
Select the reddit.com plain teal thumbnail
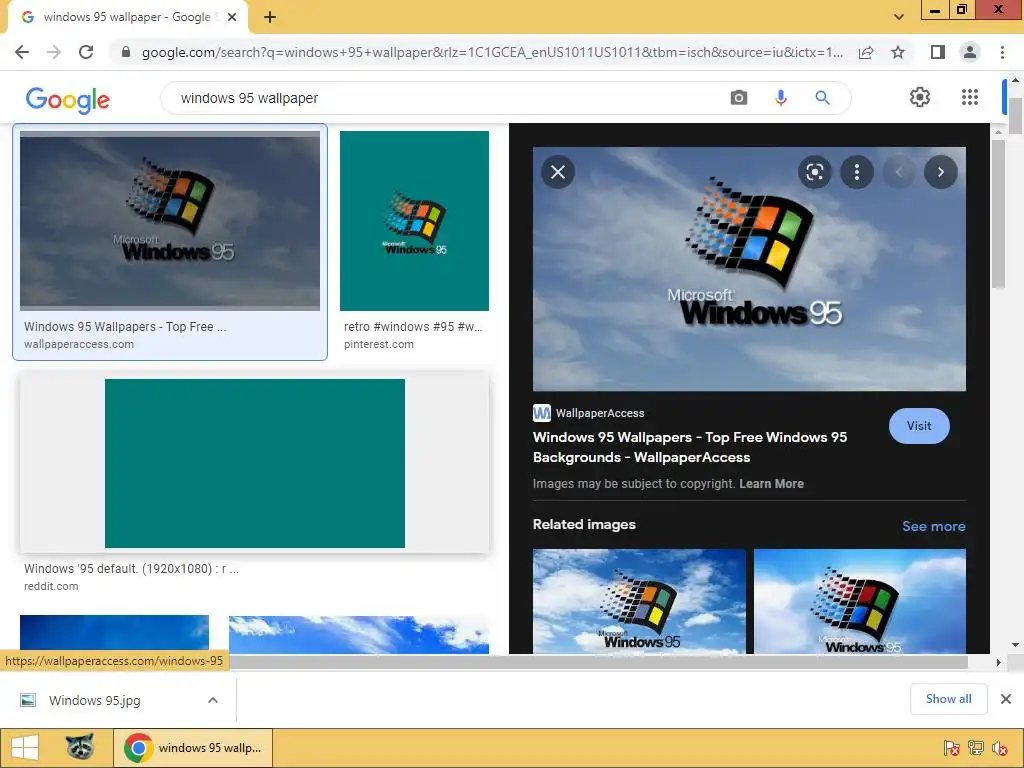tap(255, 463)
